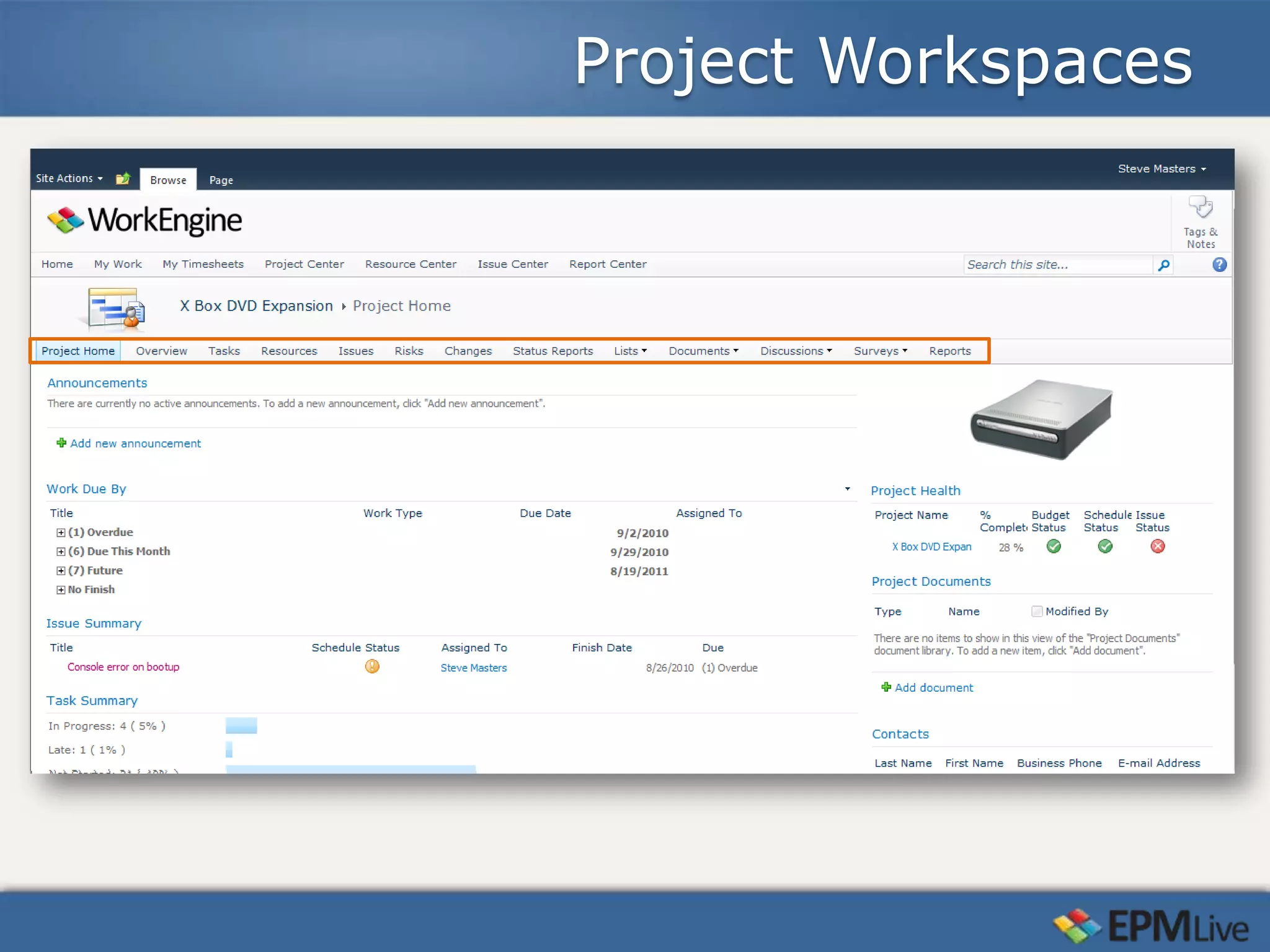This screenshot has width=1270, height=952.
Task: Go to Home in top navigation
Action: 57,264
